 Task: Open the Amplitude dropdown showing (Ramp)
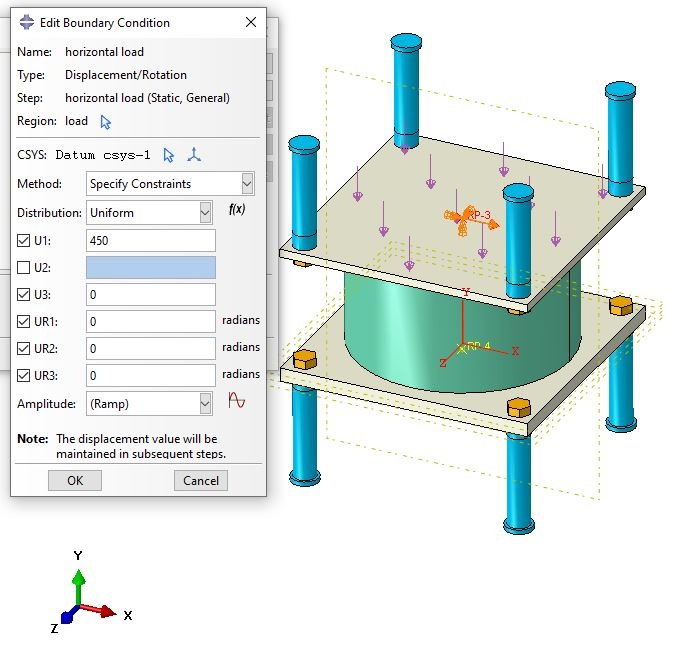149,404
